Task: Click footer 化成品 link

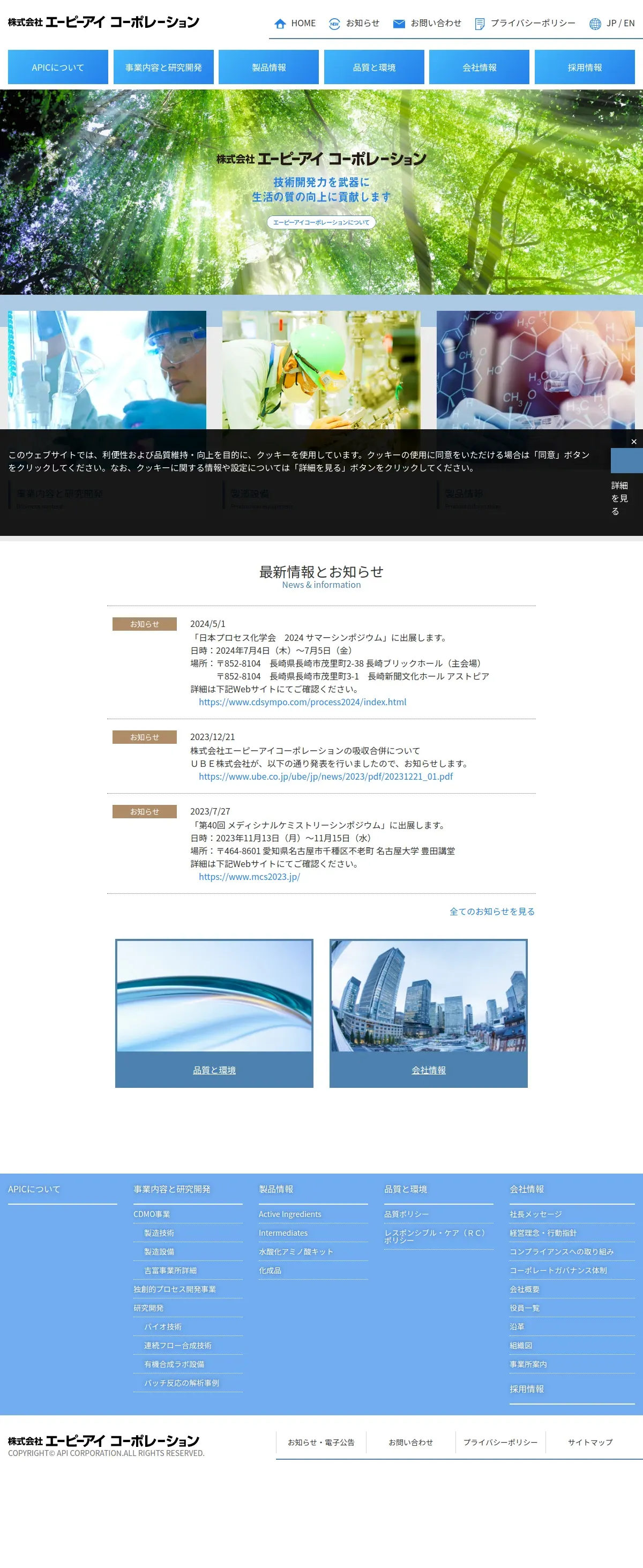Action: 270,1271
